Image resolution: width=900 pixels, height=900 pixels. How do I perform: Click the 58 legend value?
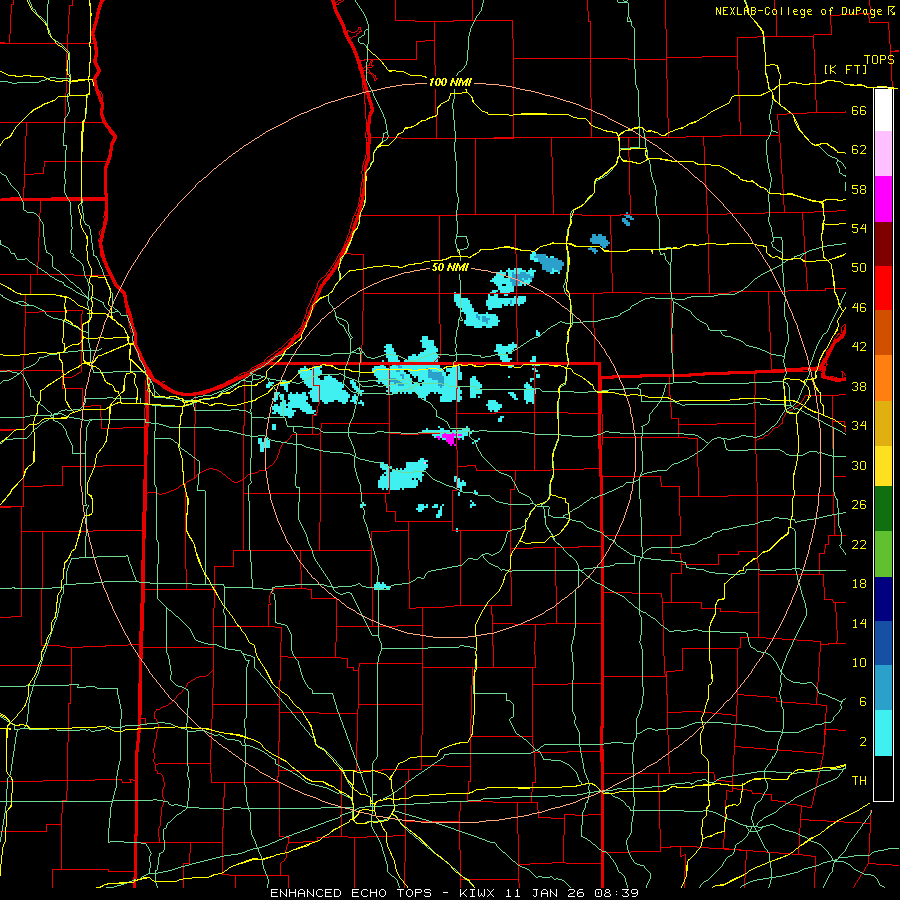pos(859,189)
